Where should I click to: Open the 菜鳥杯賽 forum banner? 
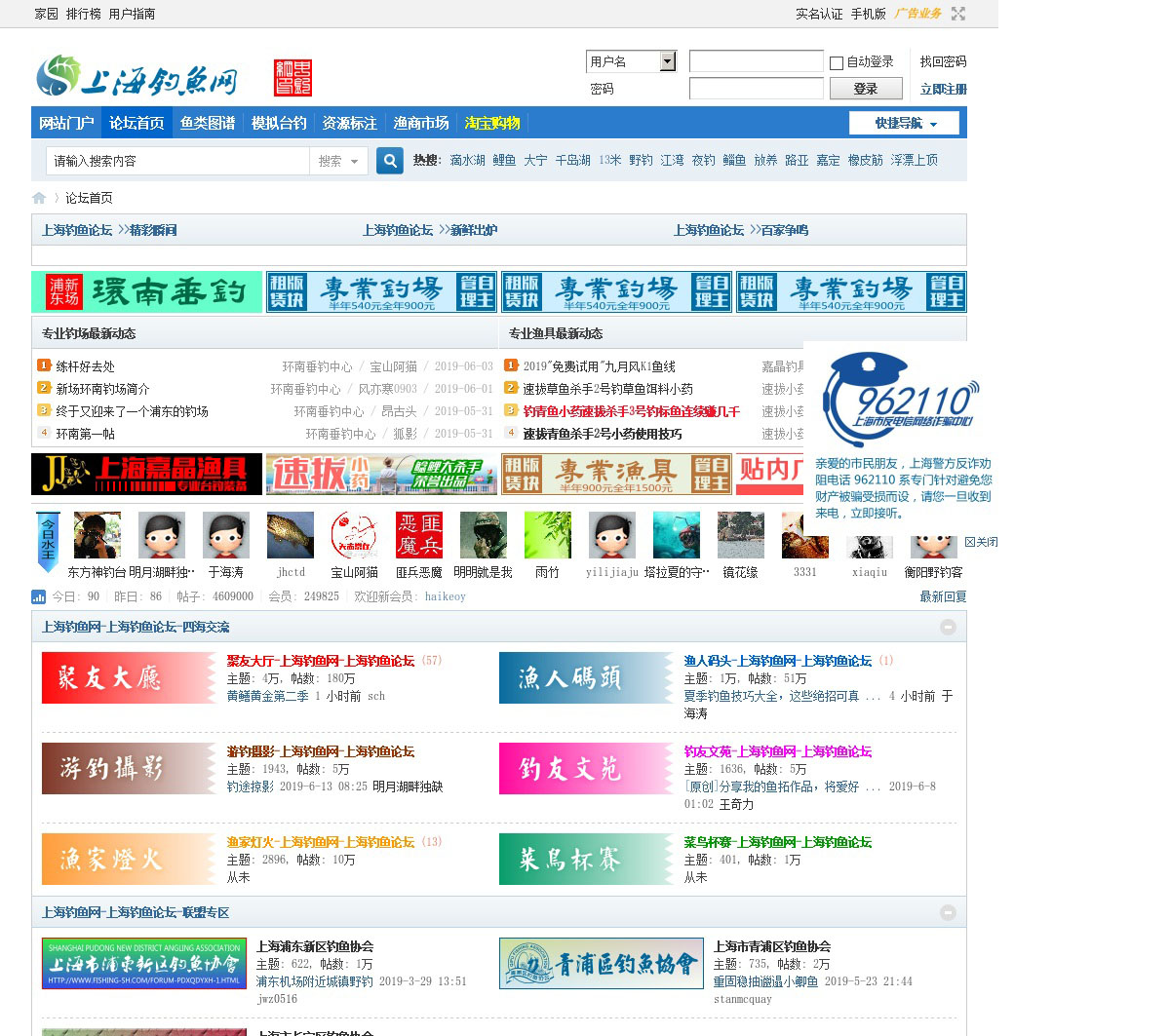[x=587, y=859]
